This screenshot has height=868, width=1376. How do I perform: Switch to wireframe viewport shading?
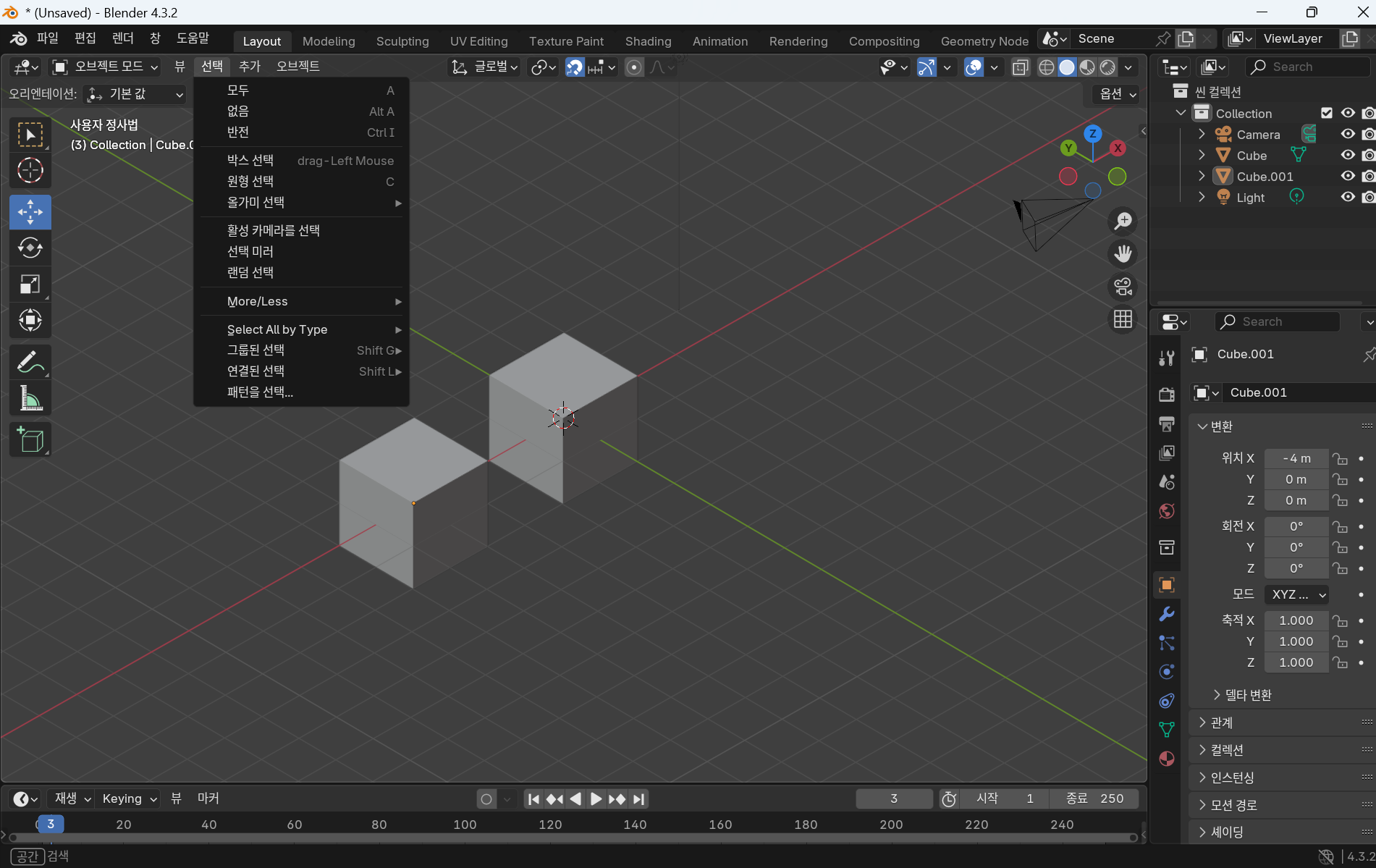pos(1047,67)
